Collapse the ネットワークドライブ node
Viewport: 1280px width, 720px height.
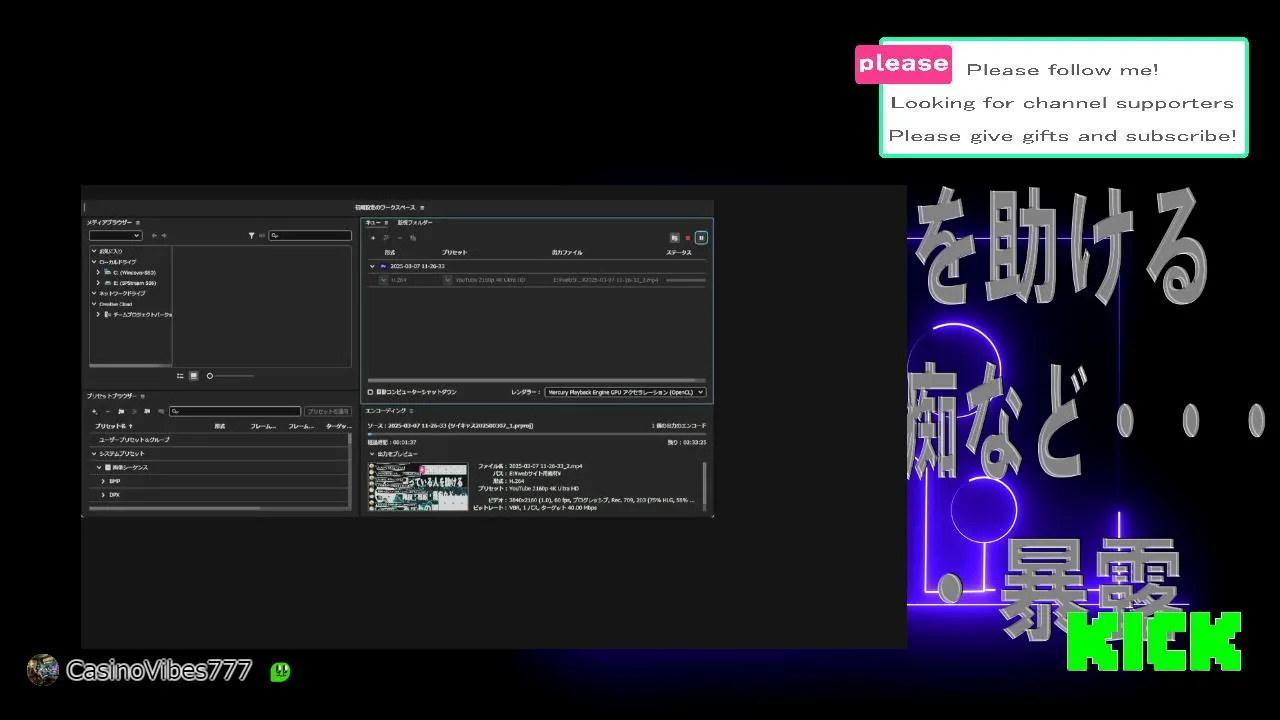point(94,293)
